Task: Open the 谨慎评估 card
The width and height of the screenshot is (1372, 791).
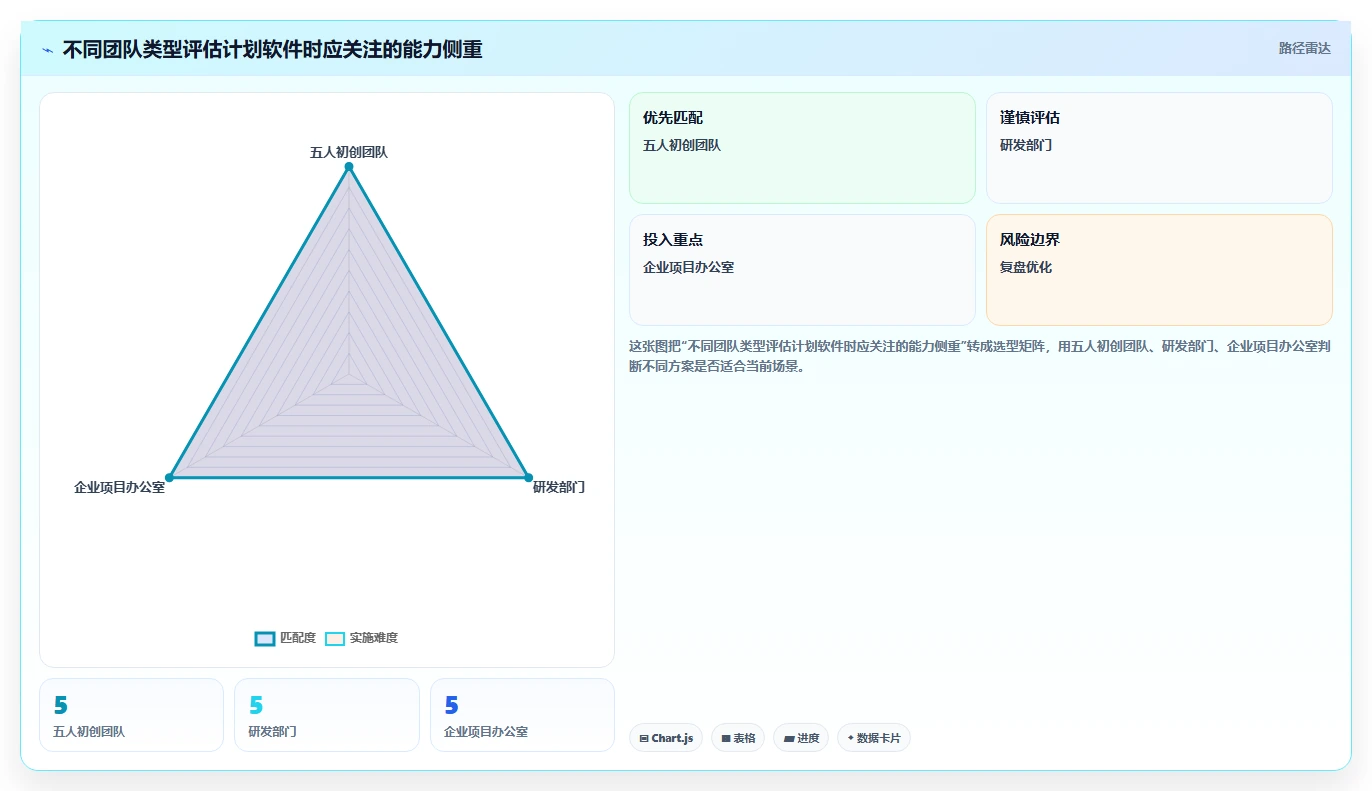Action: [1159, 148]
